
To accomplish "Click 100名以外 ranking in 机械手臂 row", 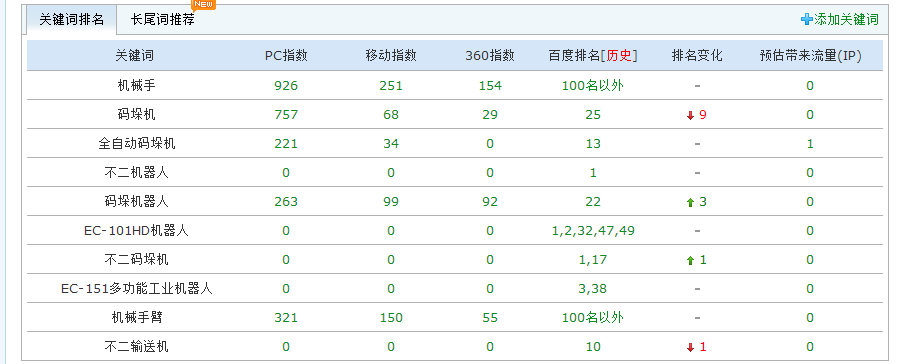I will (593, 317).
